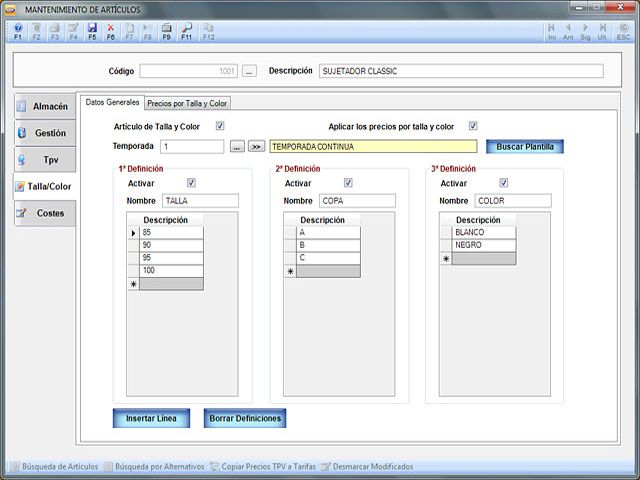Save with the F5 floppy icon
This screenshot has width=640, height=480.
92,31
